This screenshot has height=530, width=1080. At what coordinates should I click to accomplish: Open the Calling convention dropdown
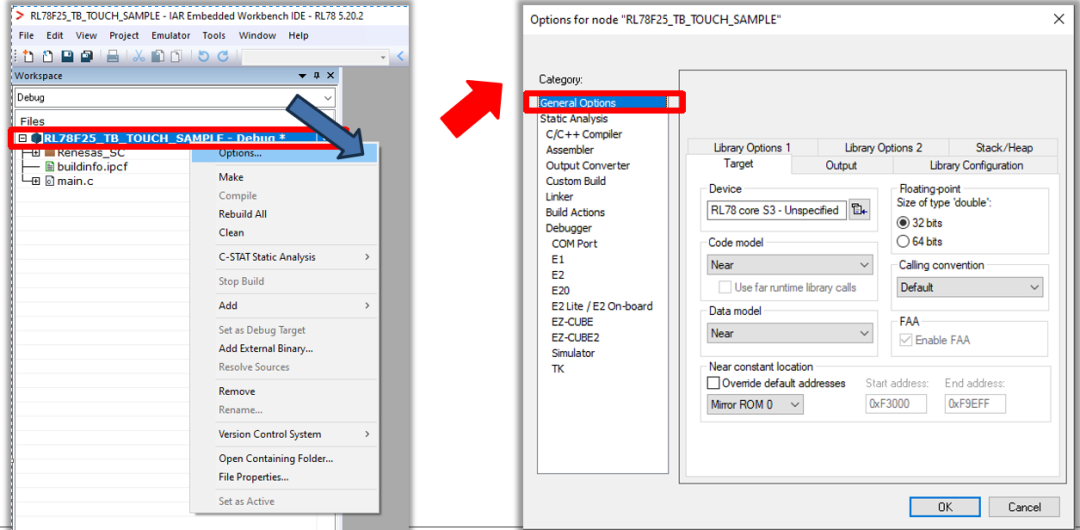click(1035, 287)
